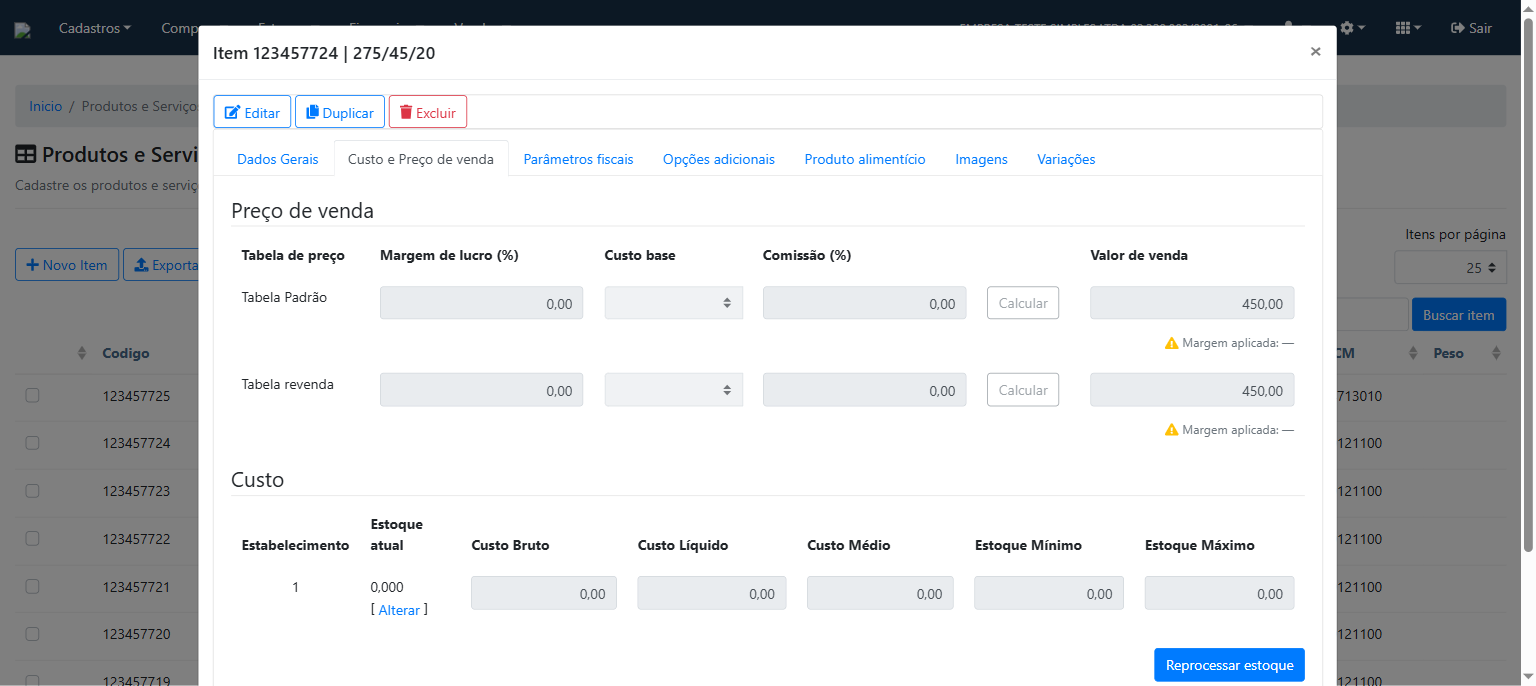
Task: Click the sort arrows left of Peso header
Action: point(1413,353)
